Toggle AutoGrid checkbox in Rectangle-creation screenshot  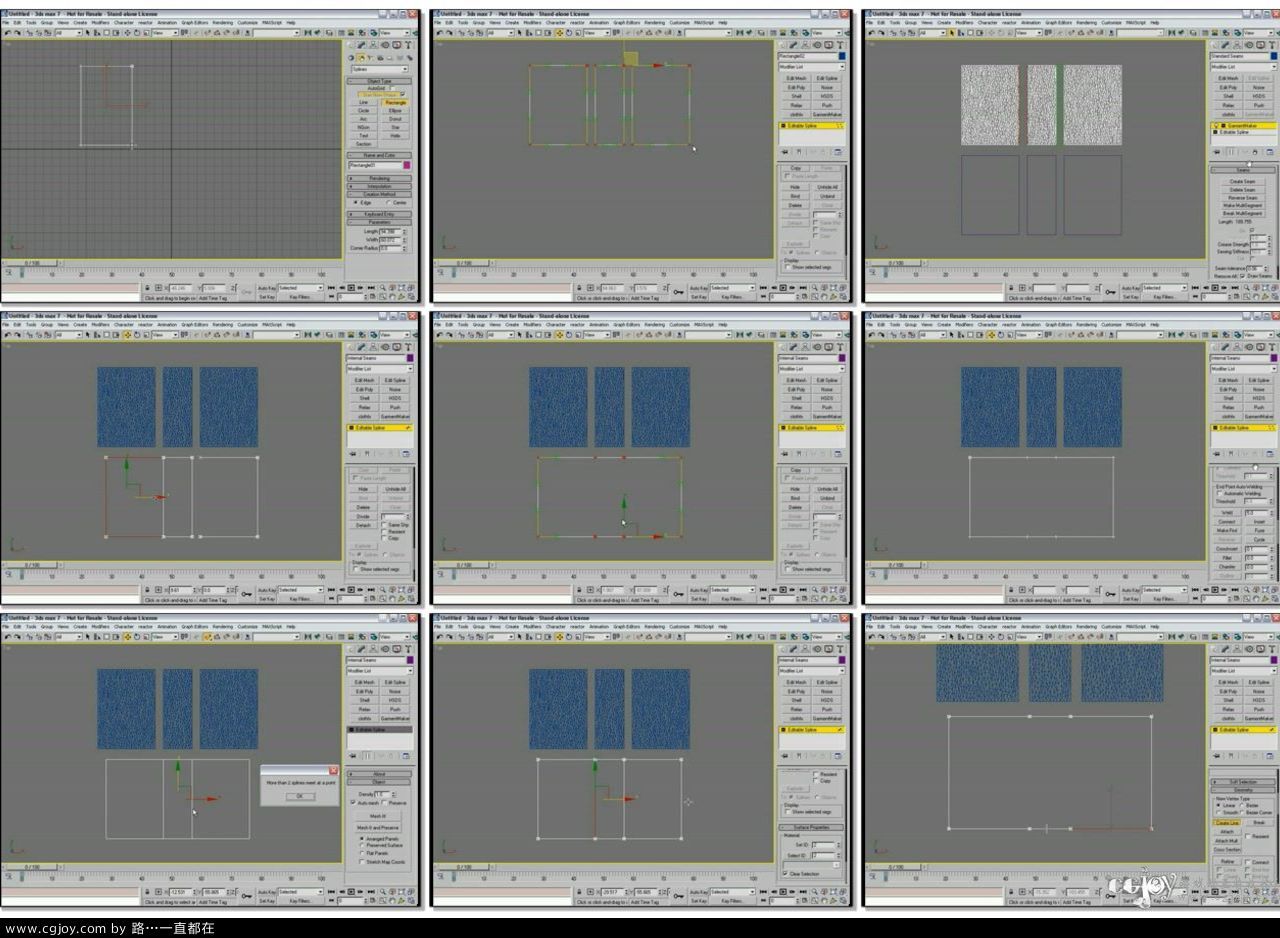pos(392,88)
